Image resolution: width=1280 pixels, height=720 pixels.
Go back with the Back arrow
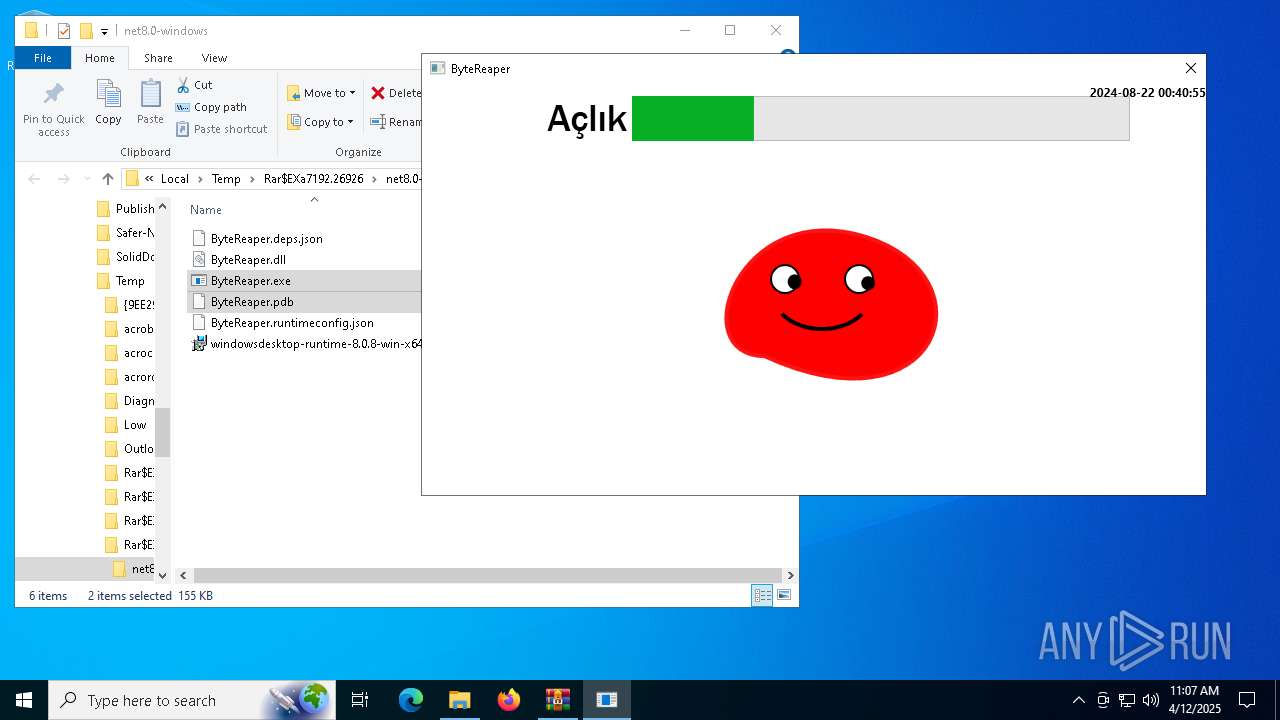click(34, 179)
